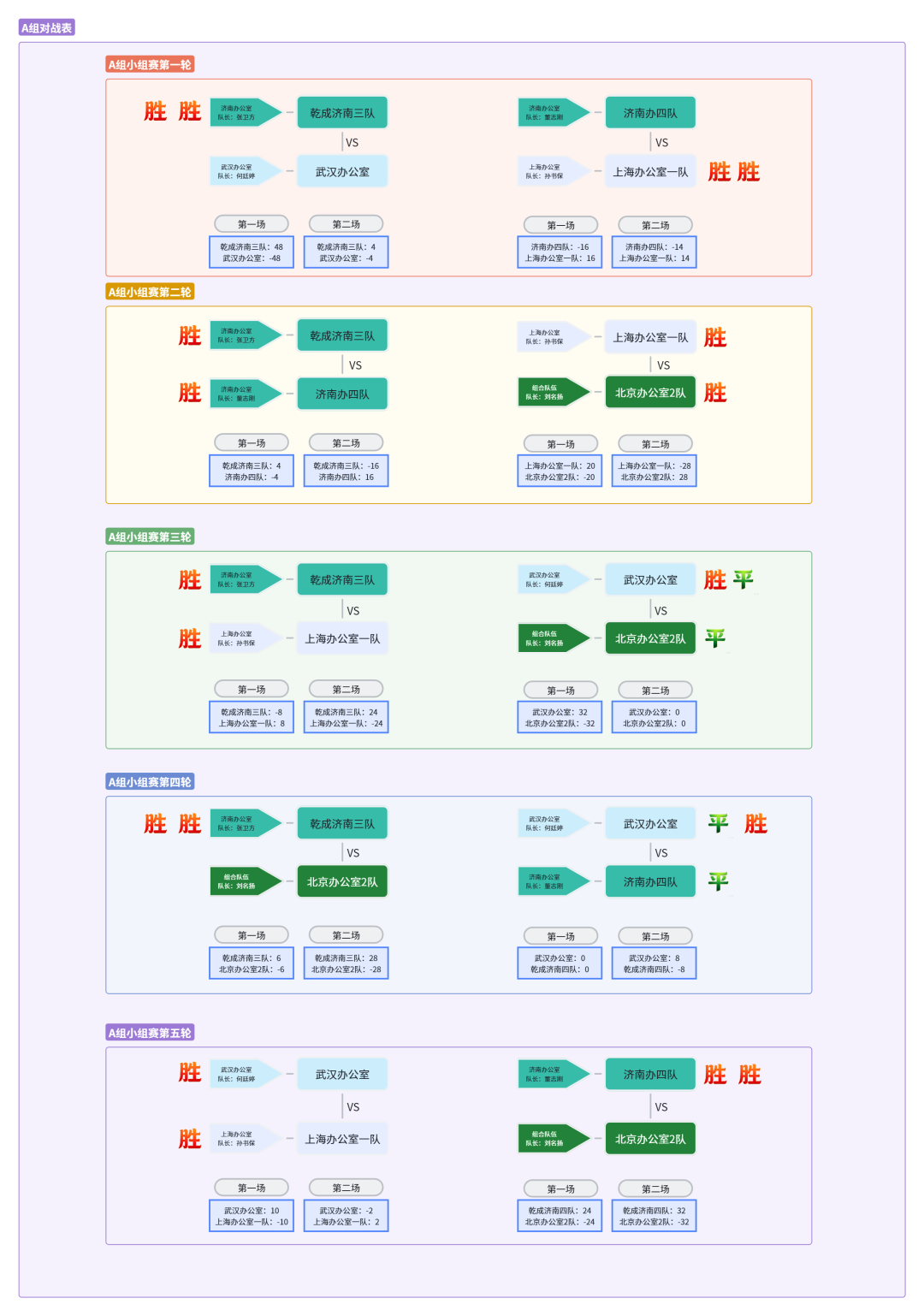The width and height of the screenshot is (924, 1316).
Task: Click 上海办公室一队 node in 第一轮
Action: (650, 171)
